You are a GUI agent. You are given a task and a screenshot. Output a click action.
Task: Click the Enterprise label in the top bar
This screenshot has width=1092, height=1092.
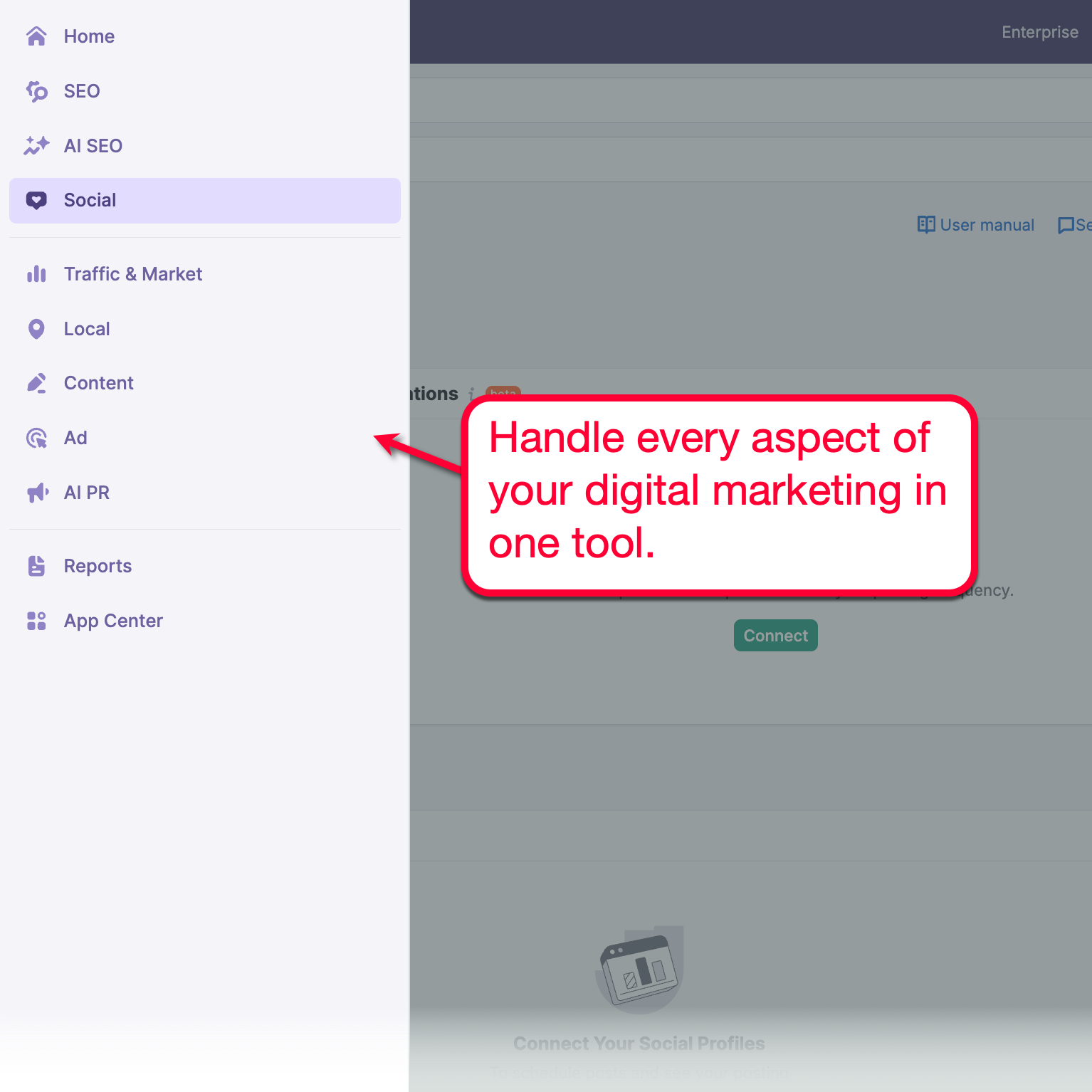point(1039,32)
